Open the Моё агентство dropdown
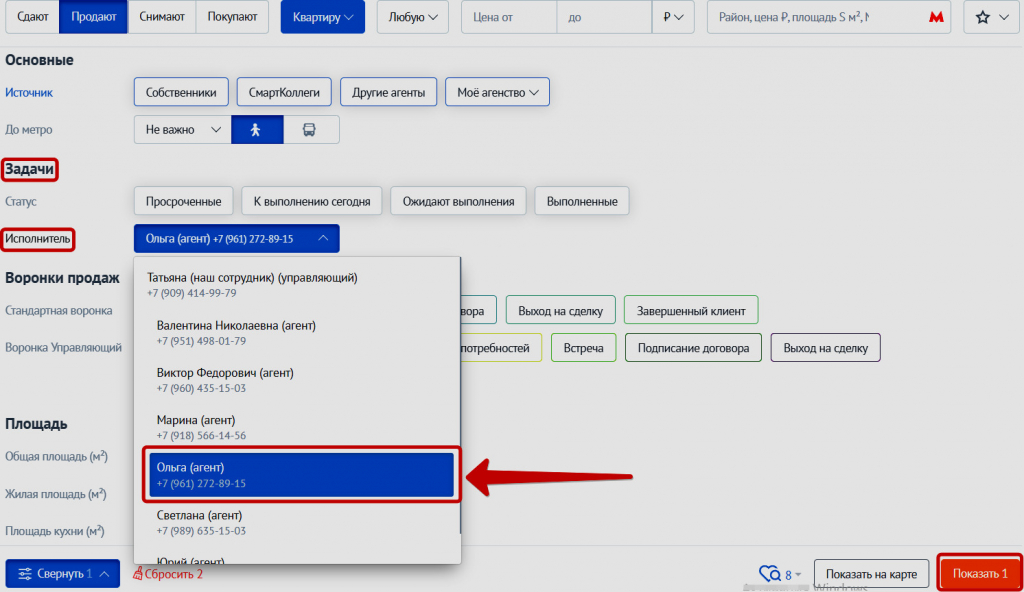1024x592 pixels. click(x=497, y=92)
